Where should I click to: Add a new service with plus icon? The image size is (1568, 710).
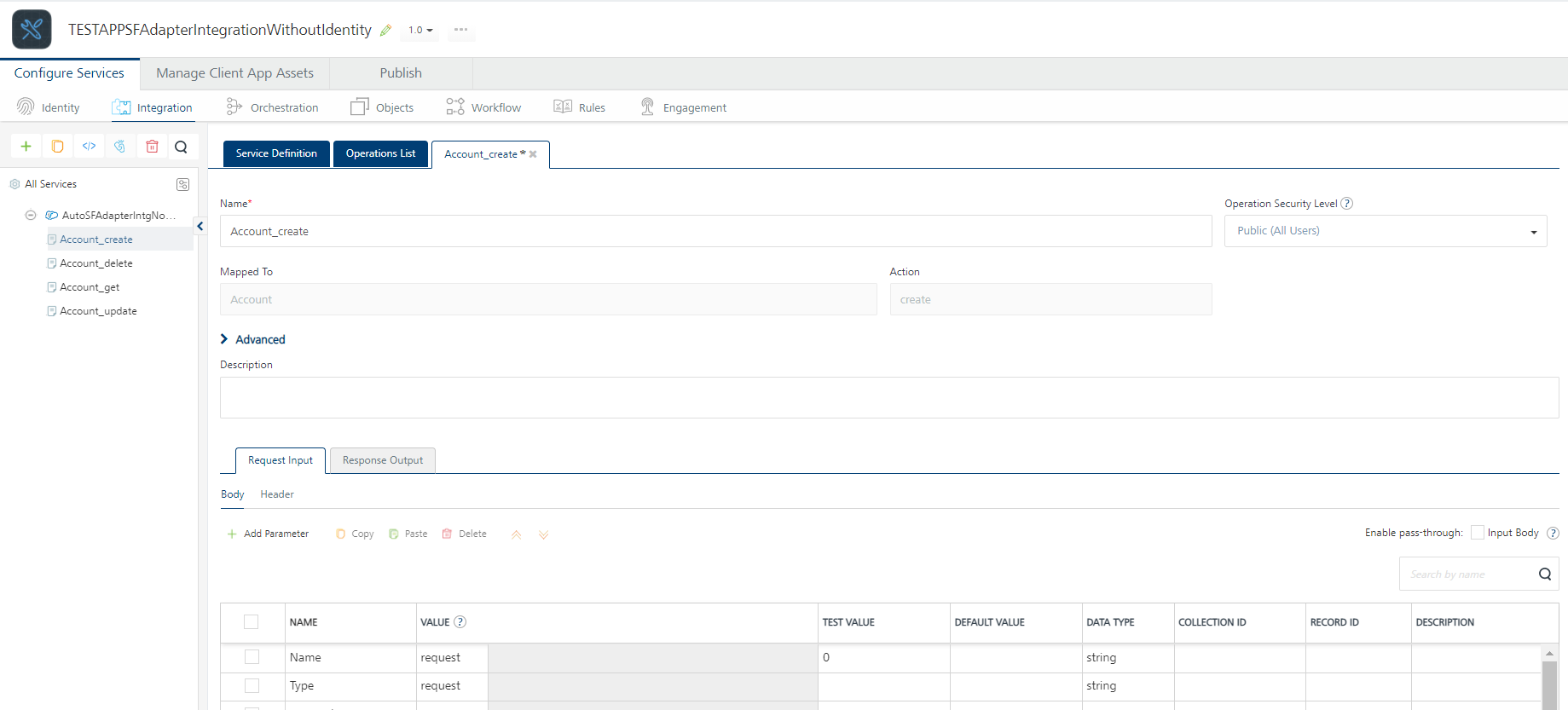[x=26, y=147]
